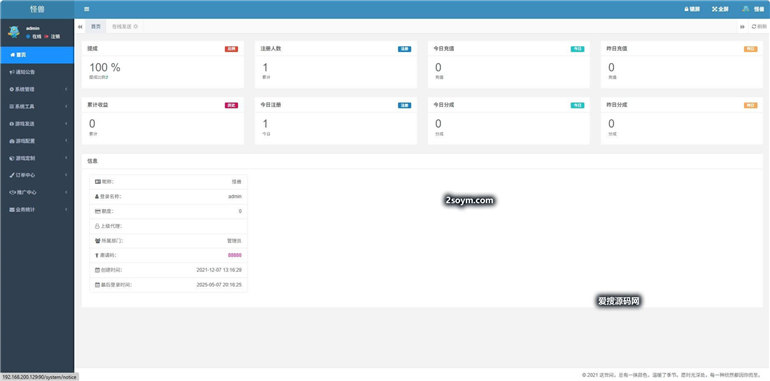The height and width of the screenshot is (381, 770).
Task: Click the purple invitation code 88888
Action: pyautogui.click(x=235, y=255)
